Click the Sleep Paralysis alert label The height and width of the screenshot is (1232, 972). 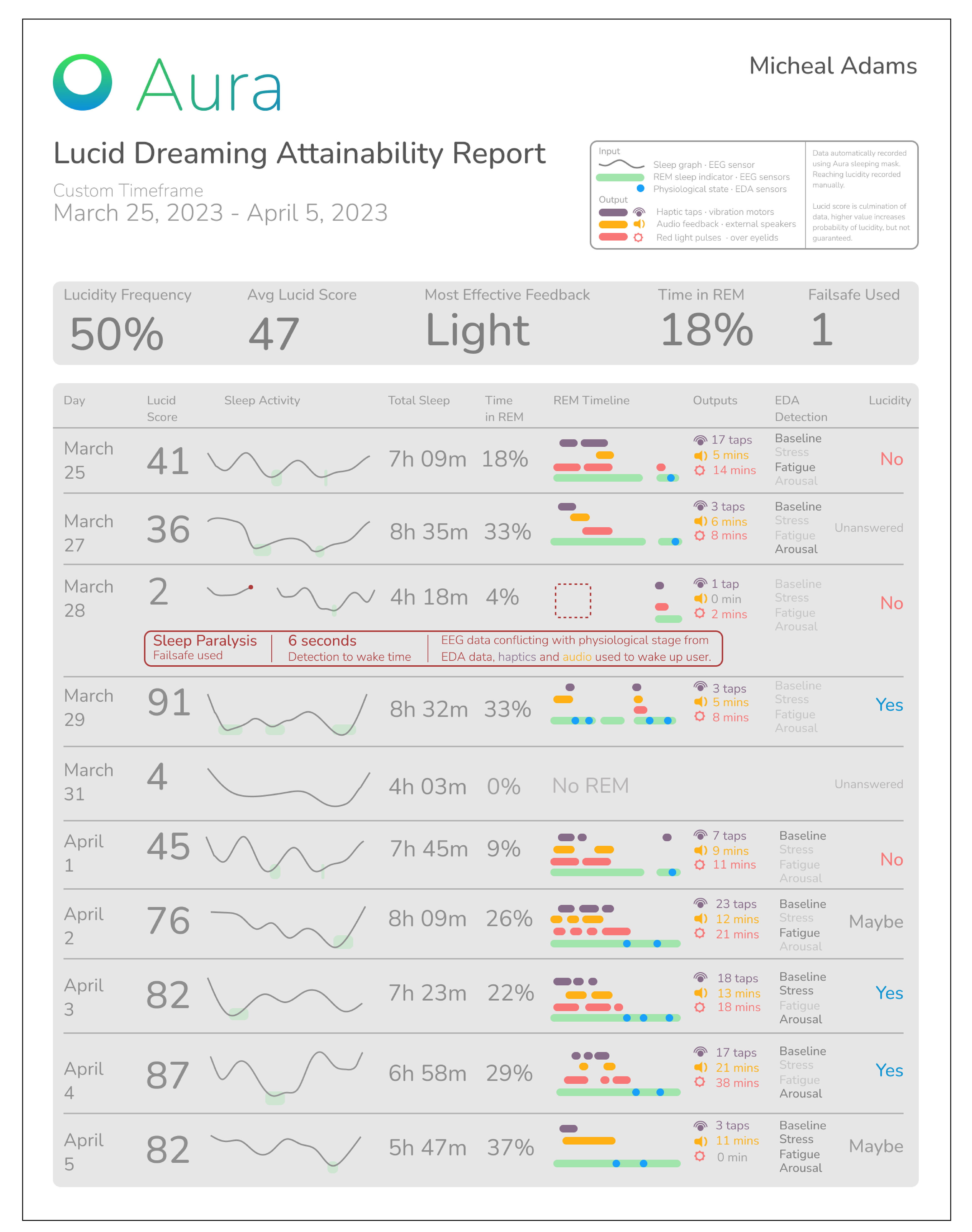coord(205,641)
